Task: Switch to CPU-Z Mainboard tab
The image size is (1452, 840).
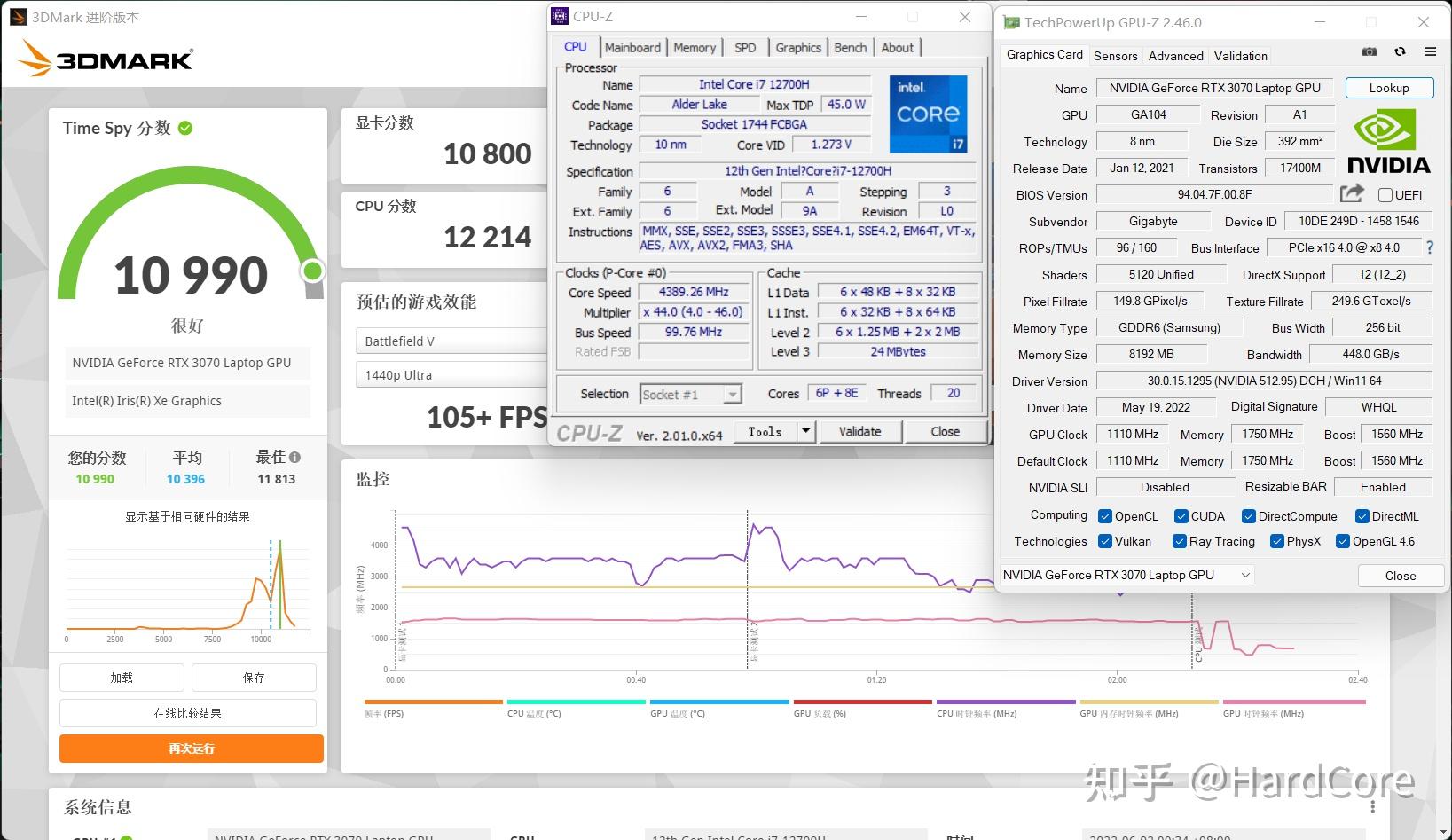Action: [632, 48]
